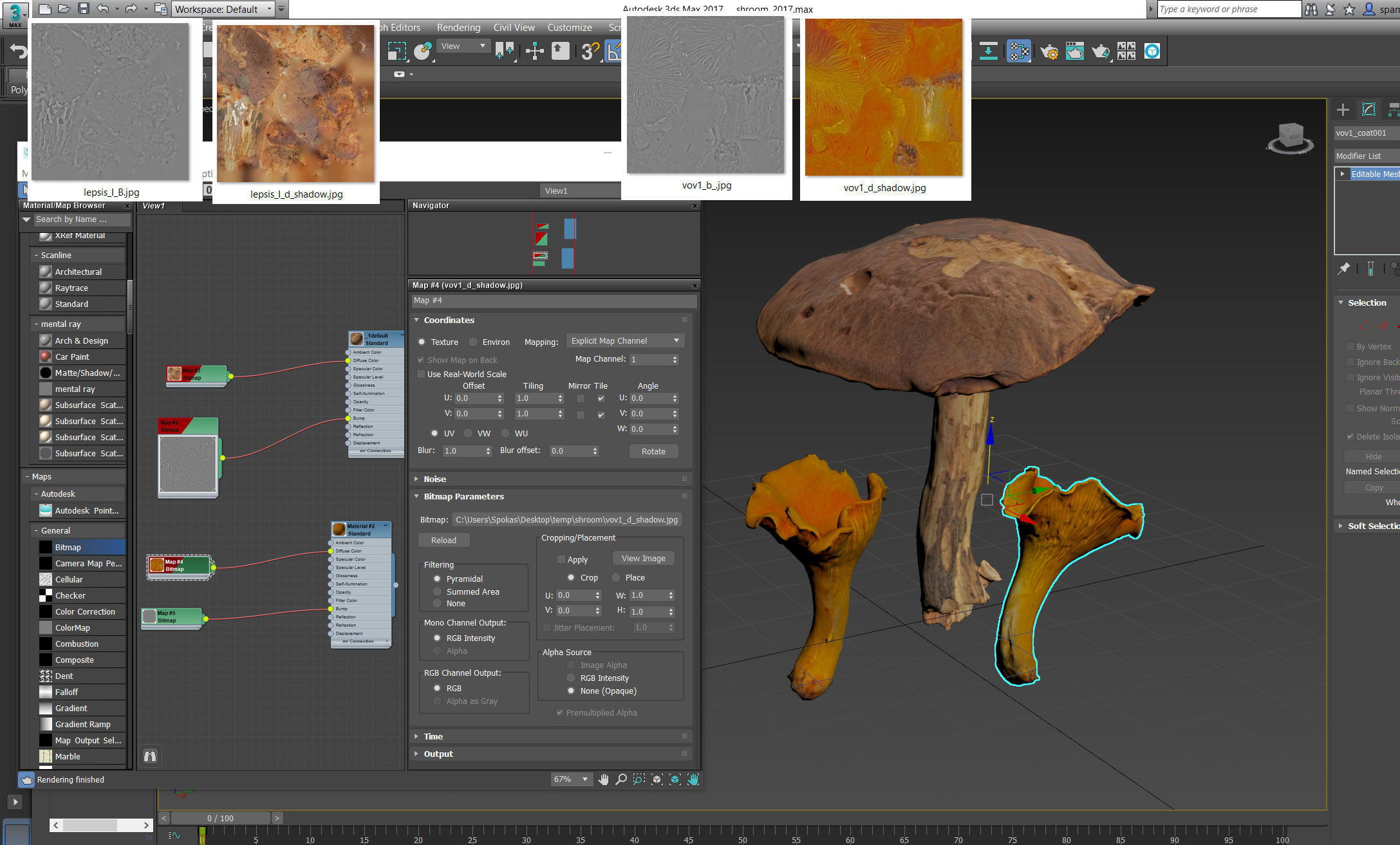1400x845 pixels.
Task: Select RGB Intensity alpha source
Action: 571,678
